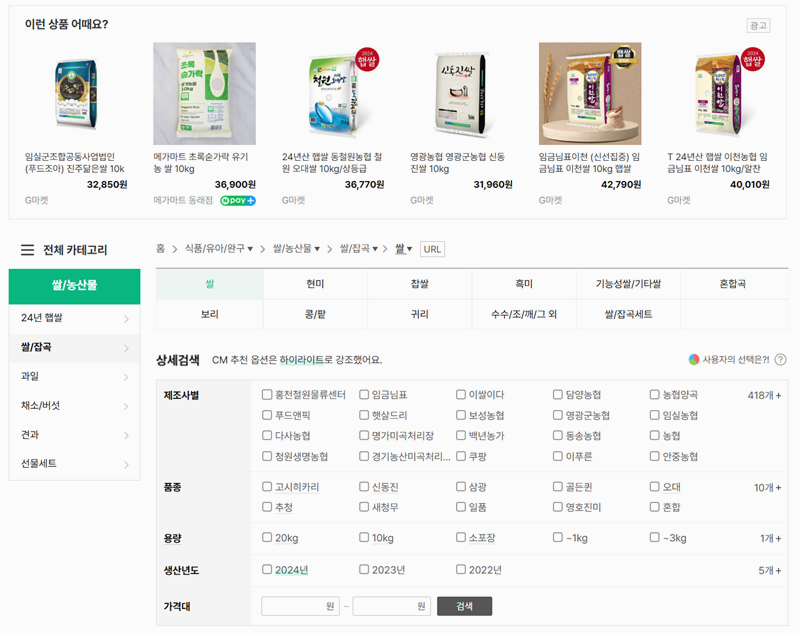Open the 혼합곡 subcategory tab
Image resolution: width=800 pixels, height=633 pixels.
[x=733, y=284]
